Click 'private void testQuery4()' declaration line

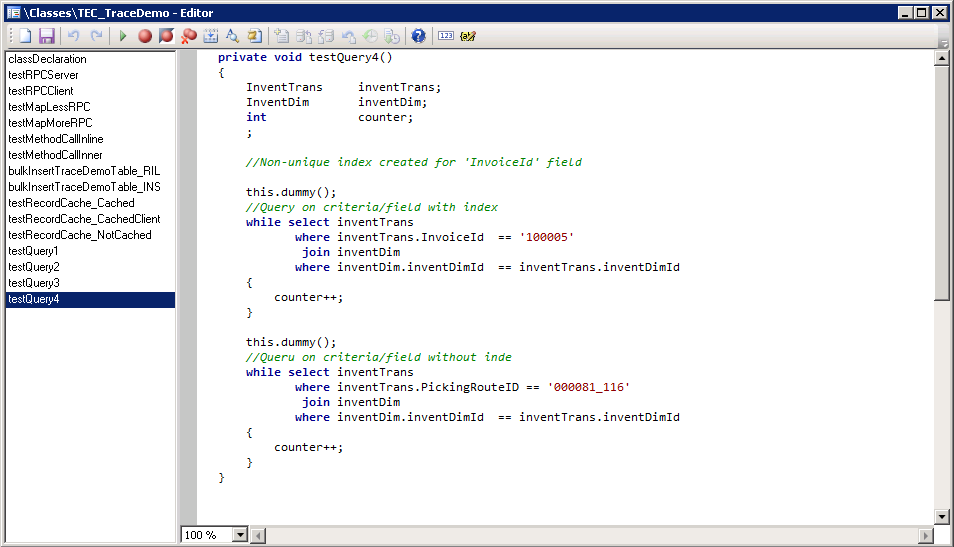pyautogui.click(x=305, y=57)
